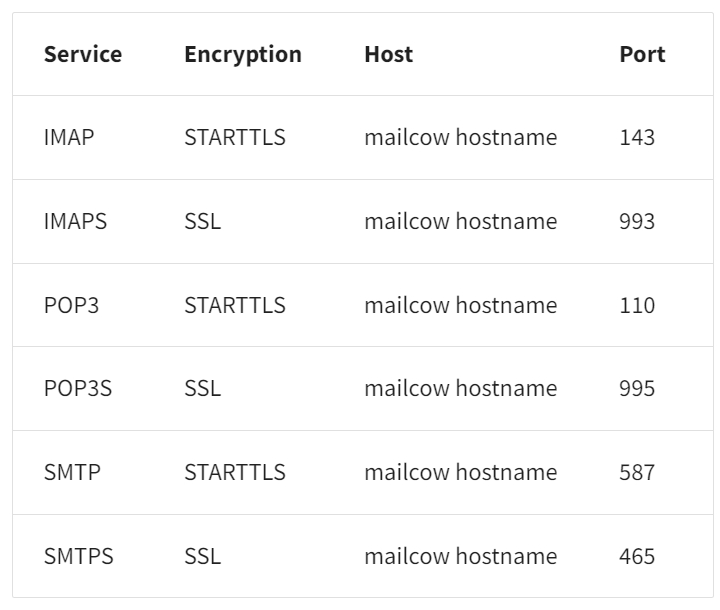
Task: Select the IMAPS service cell
Action: 75,221
